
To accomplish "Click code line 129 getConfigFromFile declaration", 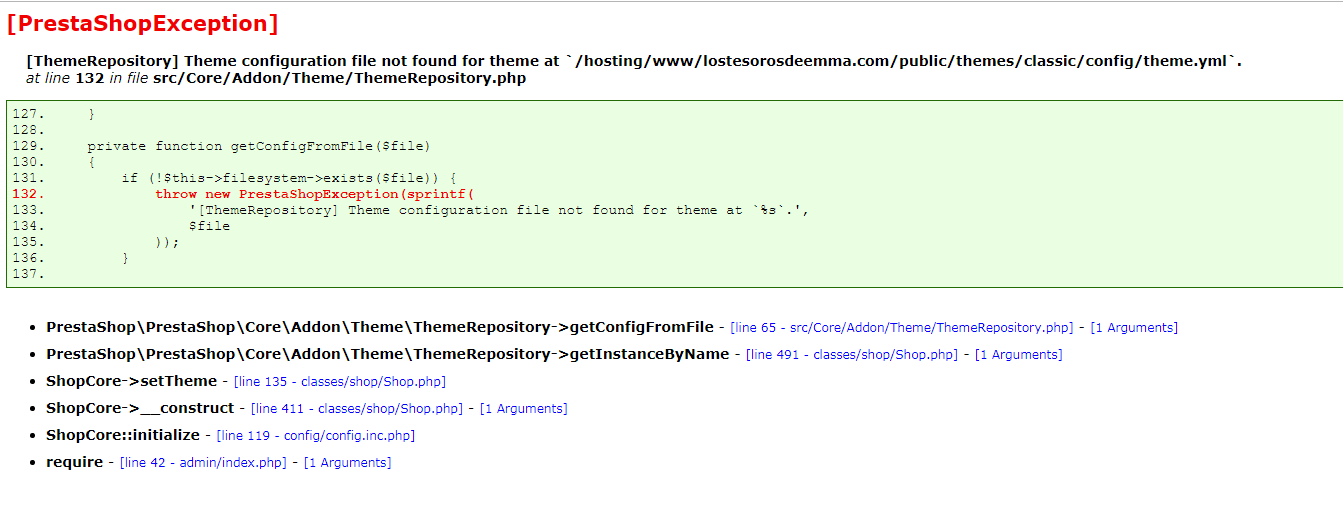I will tap(259, 146).
